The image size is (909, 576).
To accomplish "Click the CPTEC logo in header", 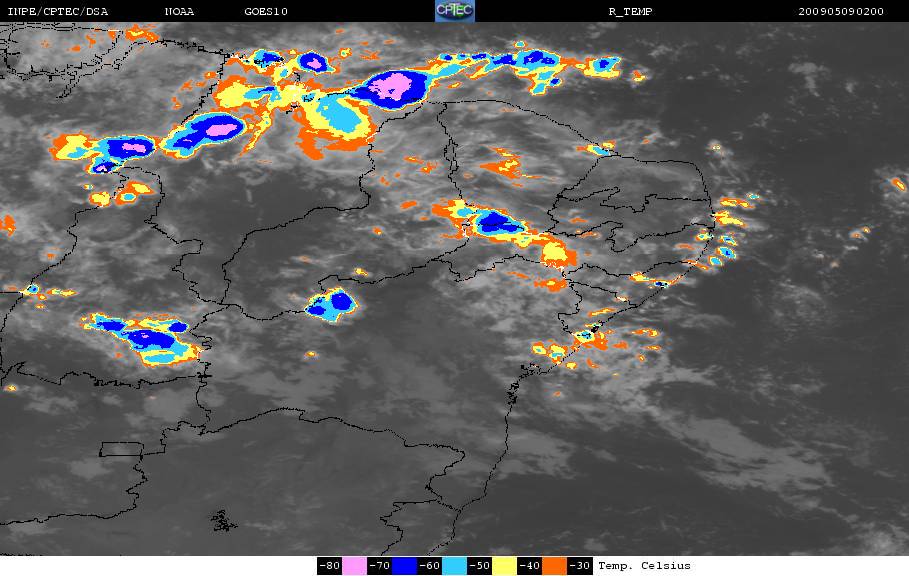I will tap(455, 11).
